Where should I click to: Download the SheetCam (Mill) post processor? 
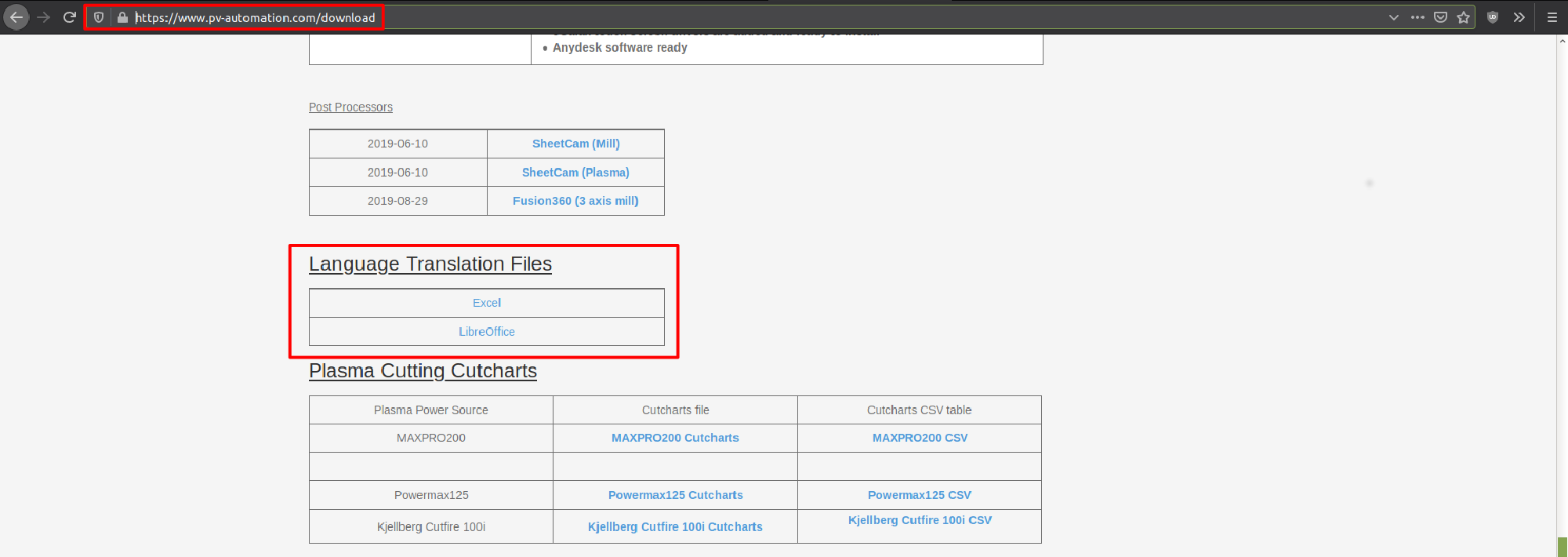click(575, 144)
